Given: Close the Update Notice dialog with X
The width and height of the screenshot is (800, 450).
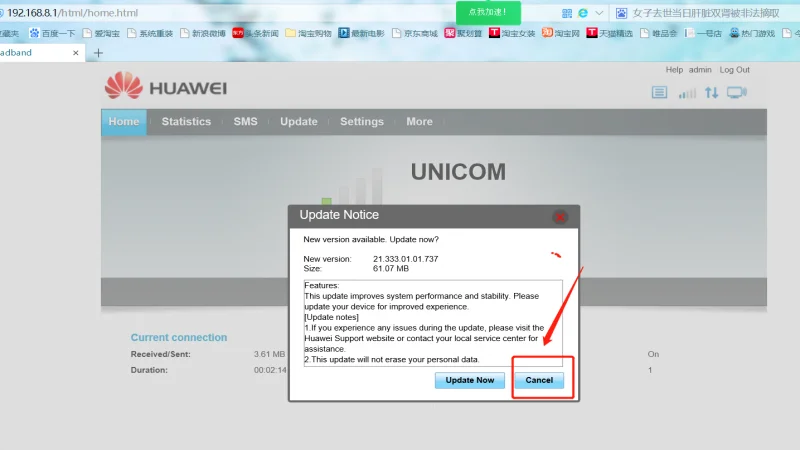Looking at the screenshot, I should [x=560, y=217].
